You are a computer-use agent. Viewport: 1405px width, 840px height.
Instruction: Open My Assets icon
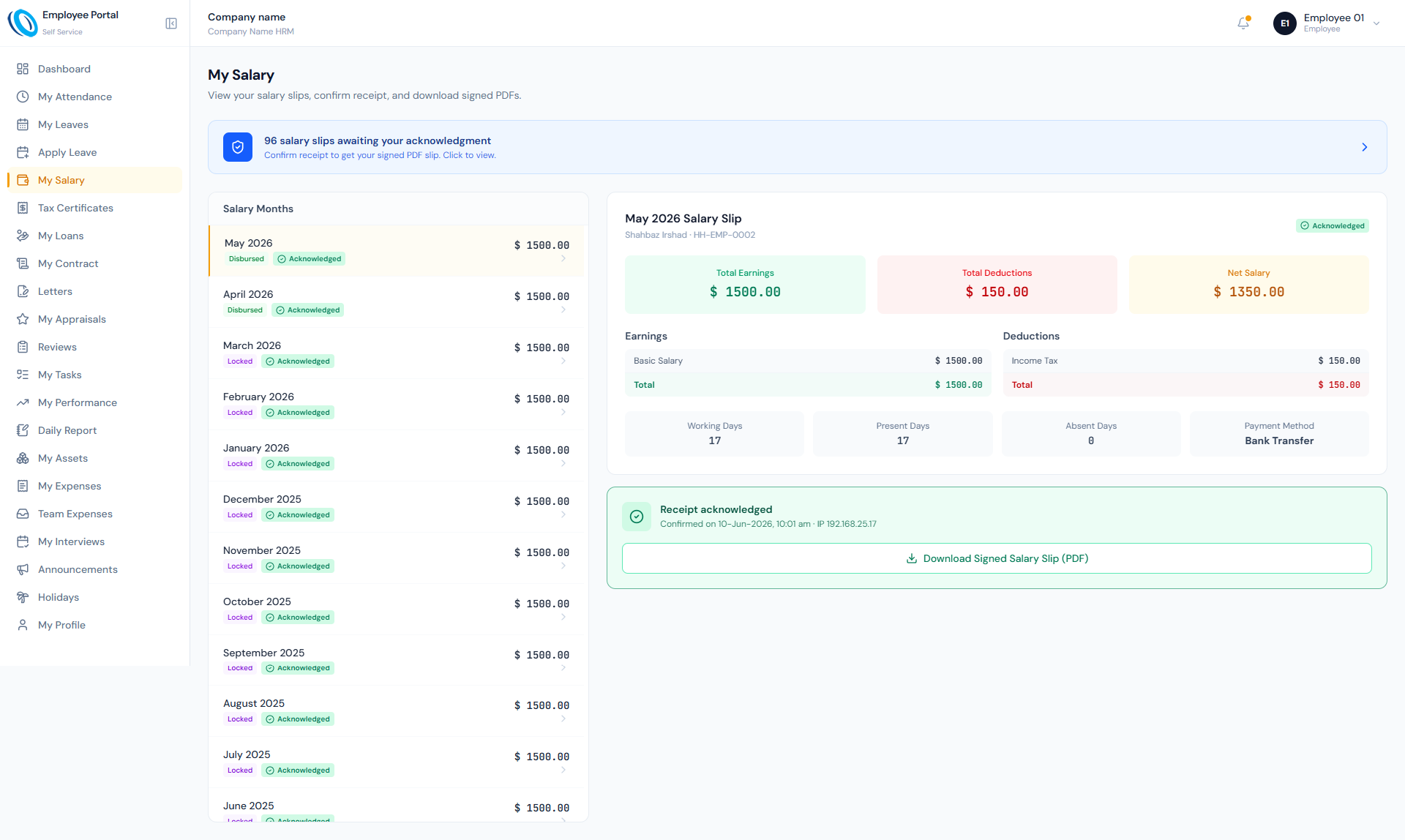click(23, 458)
